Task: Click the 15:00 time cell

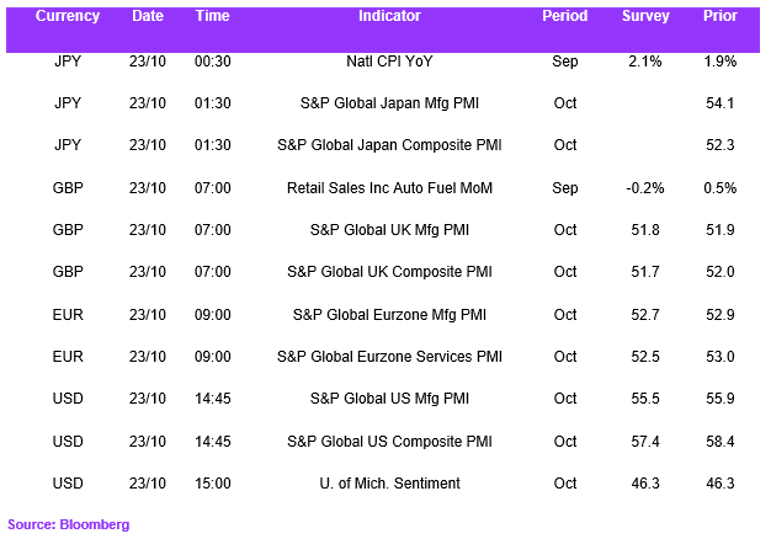Action: coord(213,484)
